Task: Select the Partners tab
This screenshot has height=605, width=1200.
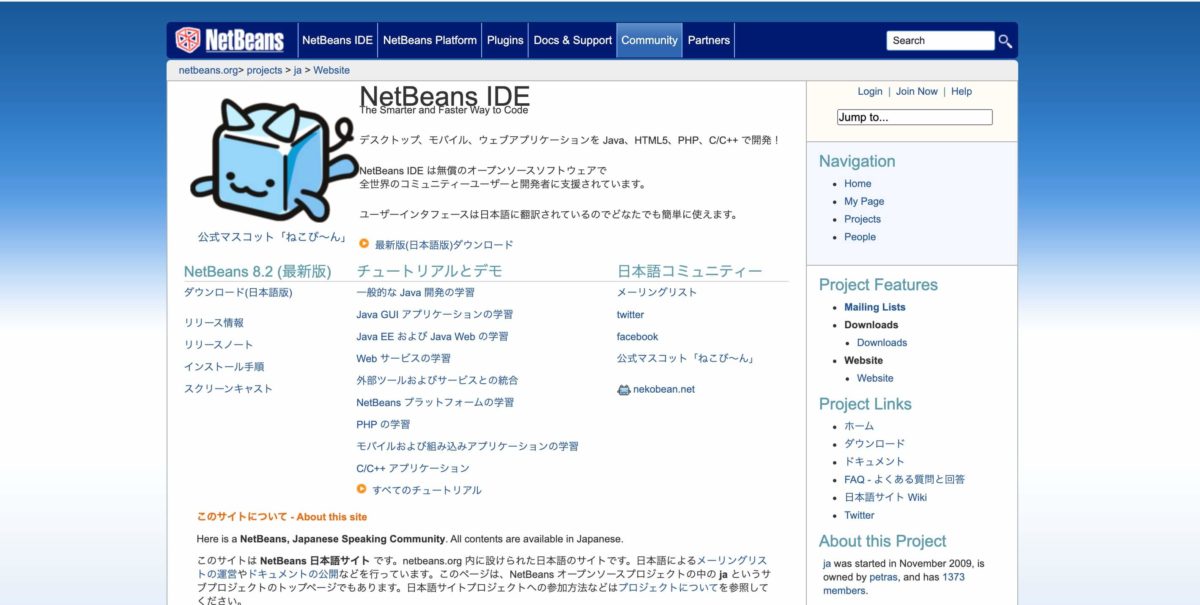Action: coord(709,40)
